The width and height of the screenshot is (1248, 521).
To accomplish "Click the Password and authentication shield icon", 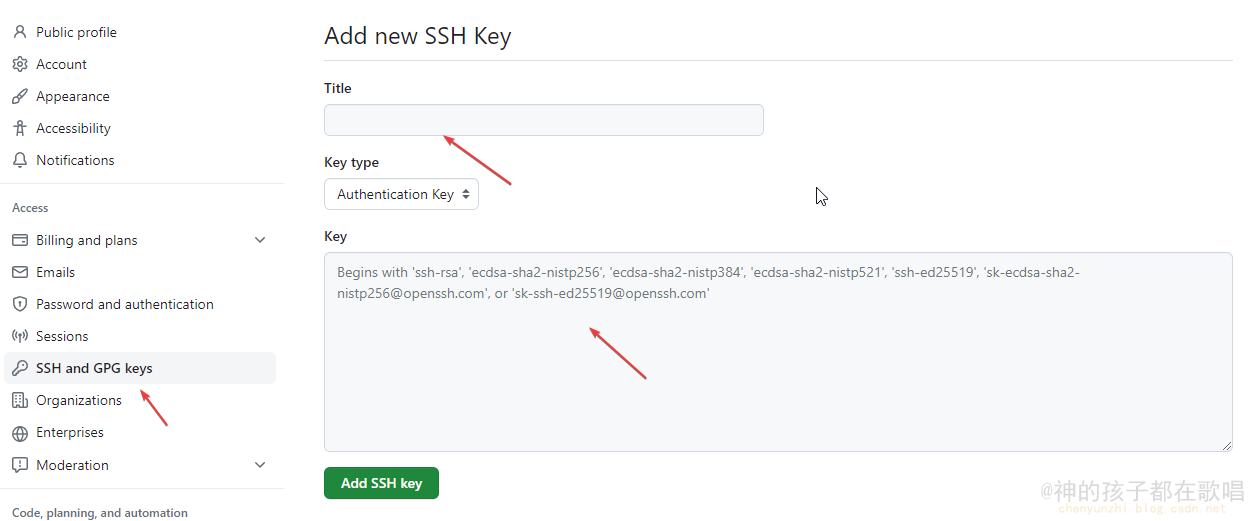I will 19,304.
